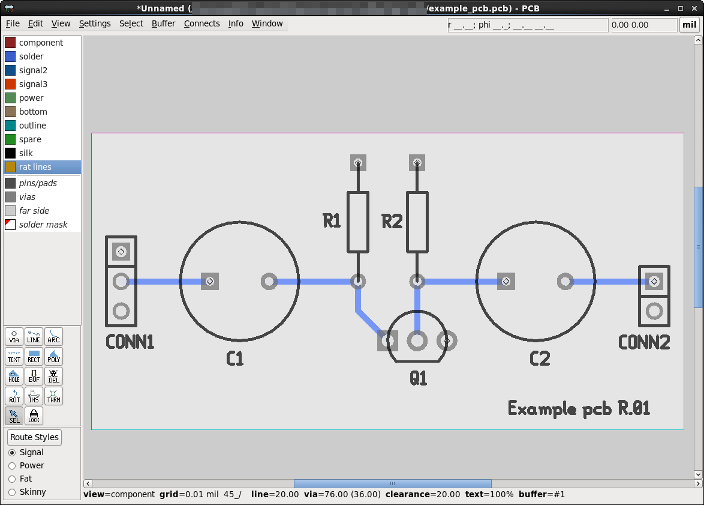The image size is (704, 505).
Task: Toggle visibility of outline layer
Action: tap(10, 126)
